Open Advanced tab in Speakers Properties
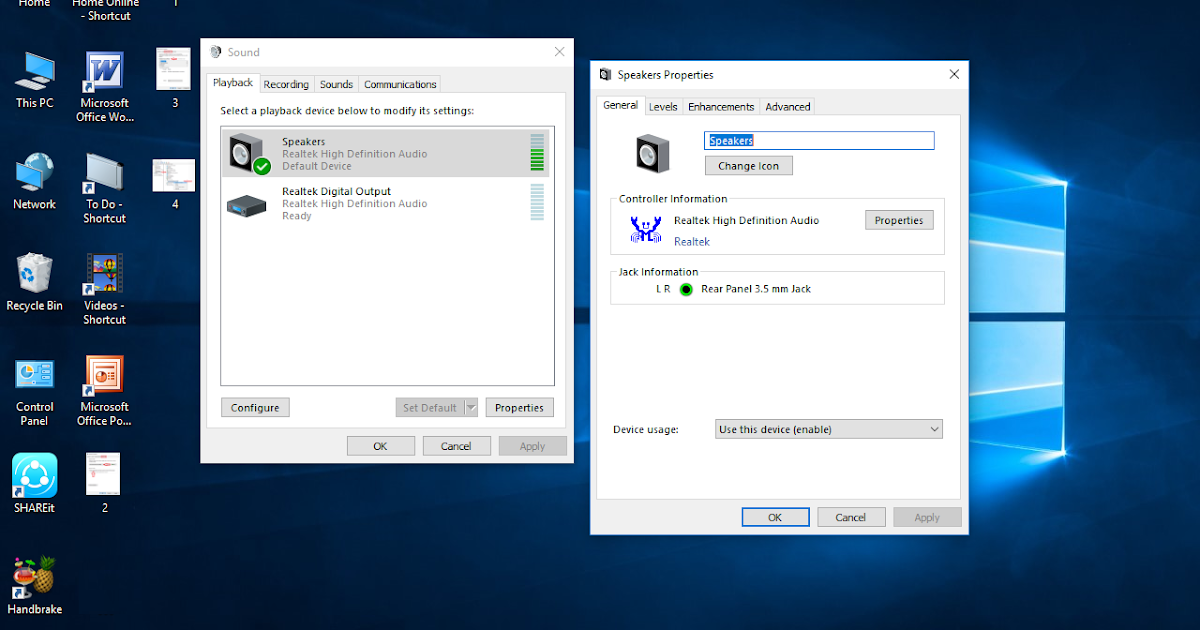Viewport: 1200px width, 630px height. [788, 106]
